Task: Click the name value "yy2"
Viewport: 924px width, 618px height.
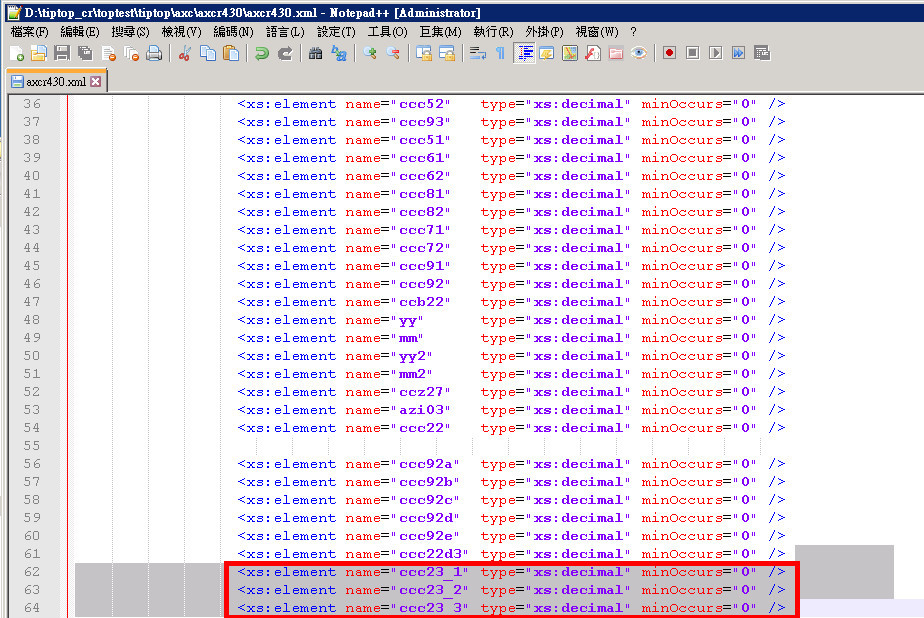Action: [x=412, y=356]
